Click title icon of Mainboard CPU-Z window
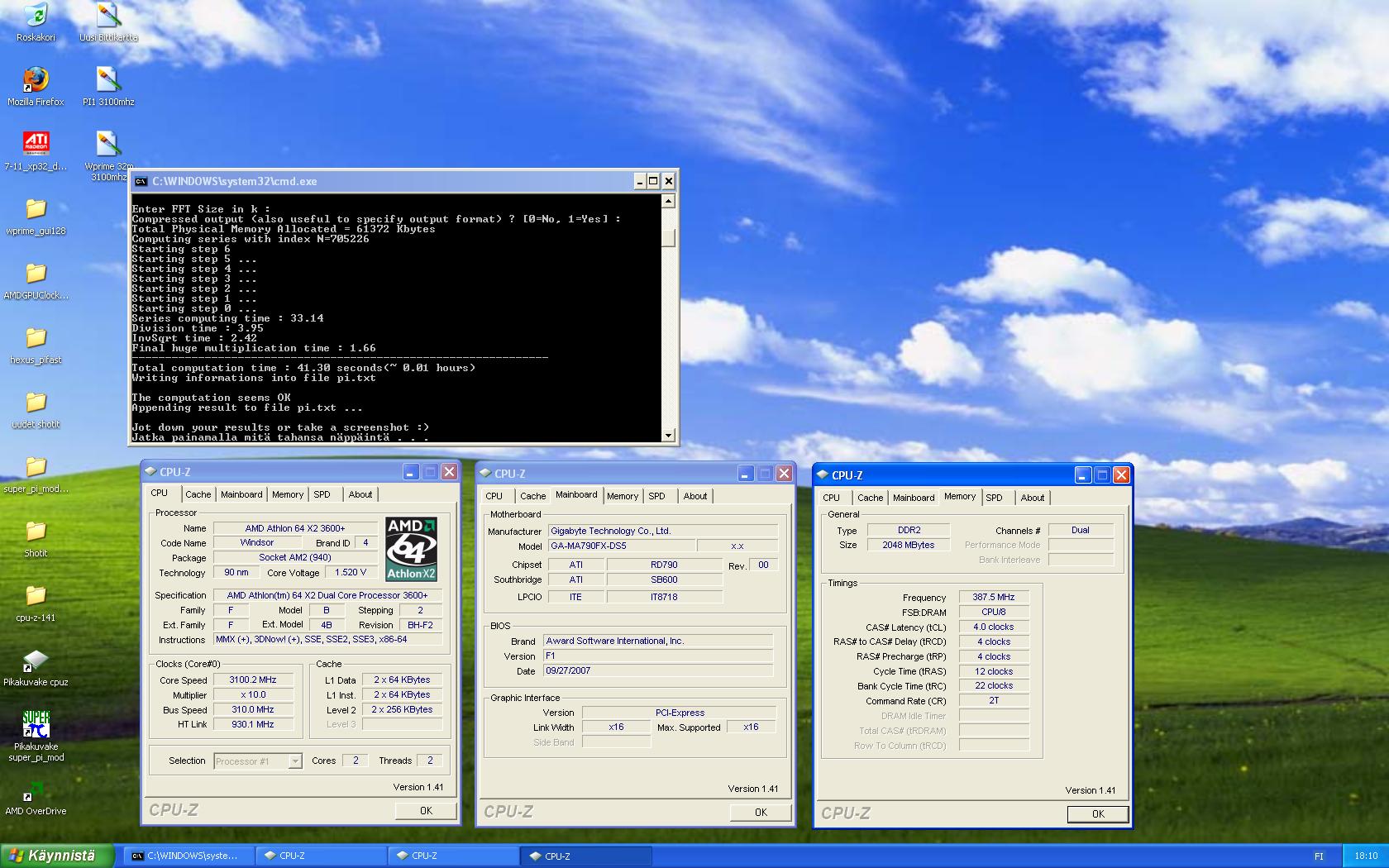The height and width of the screenshot is (868, 1389). [485, 474]
